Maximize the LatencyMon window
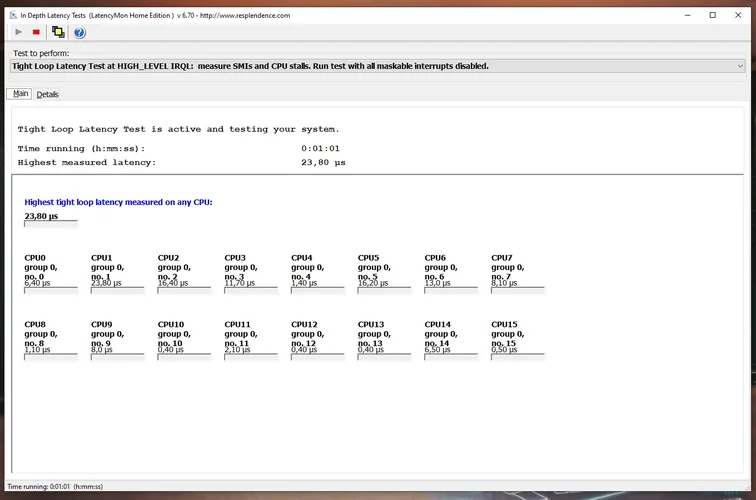Screen dimensions: 756x500 712,15
